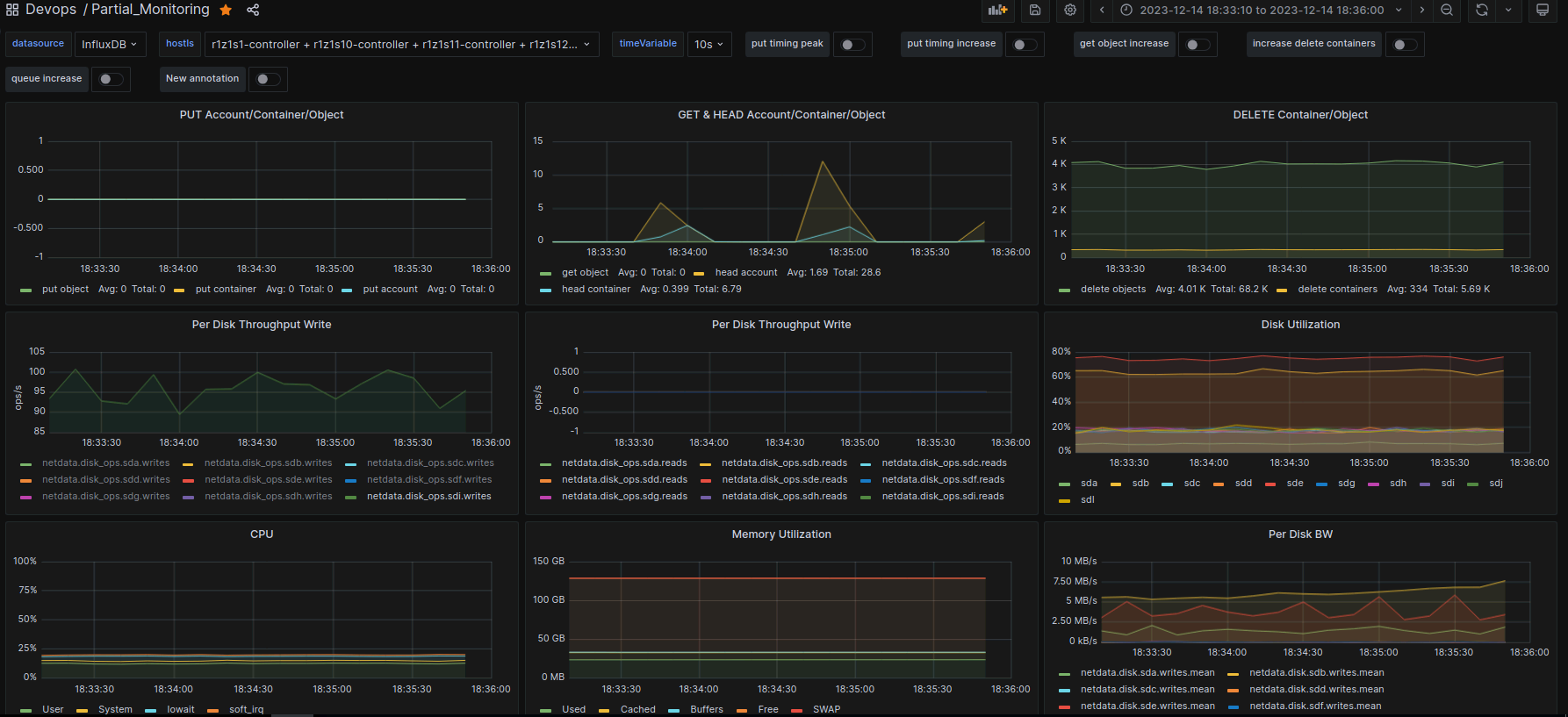This screenshot has width=1568, height=717.
Task: Open the Devops folder breadcrumb
Action: pos(51,10)
